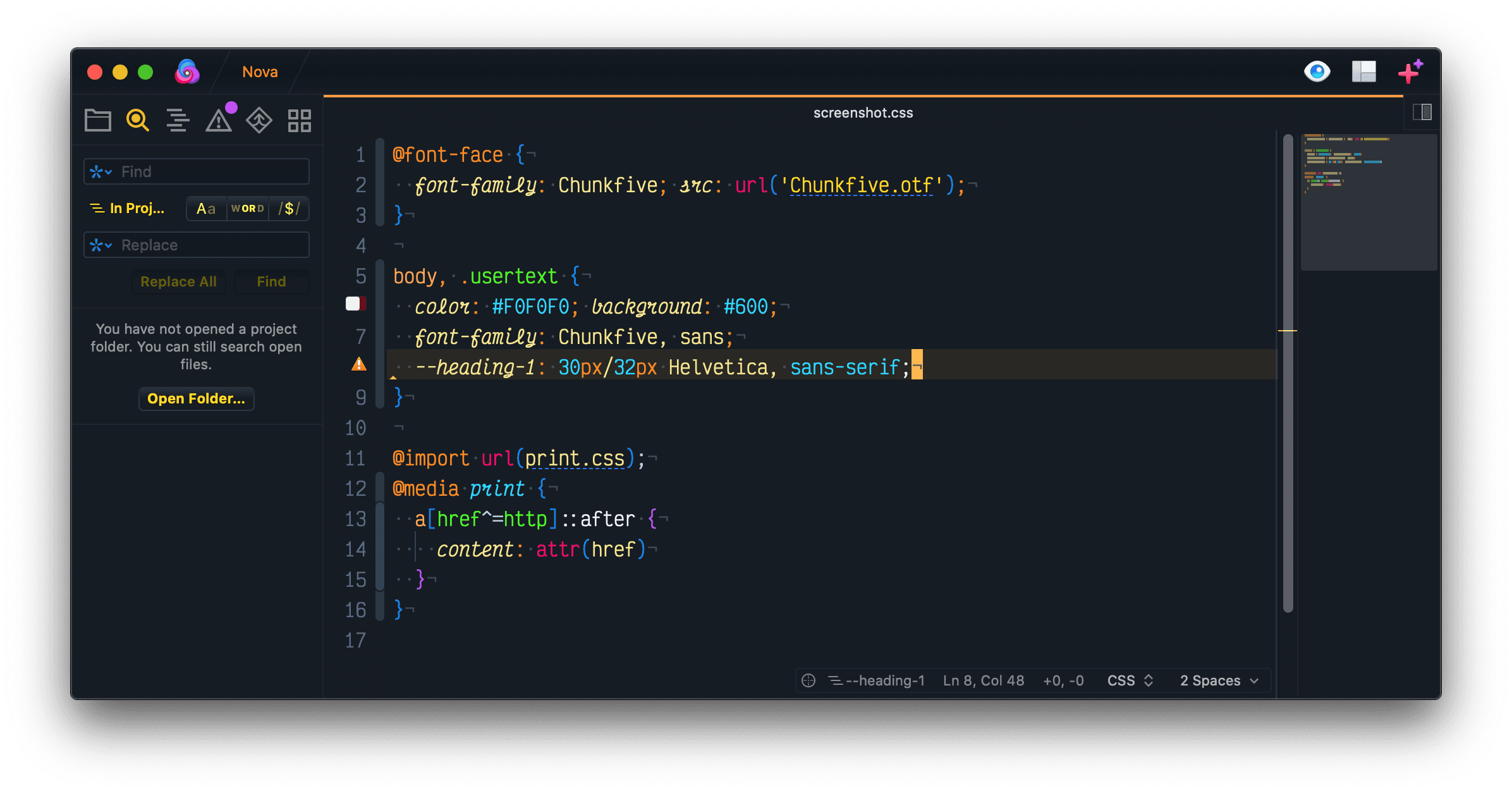Click the pink plus new tab icon
The width and height of the screenshot is (1512, 793).
[1410, 72]
